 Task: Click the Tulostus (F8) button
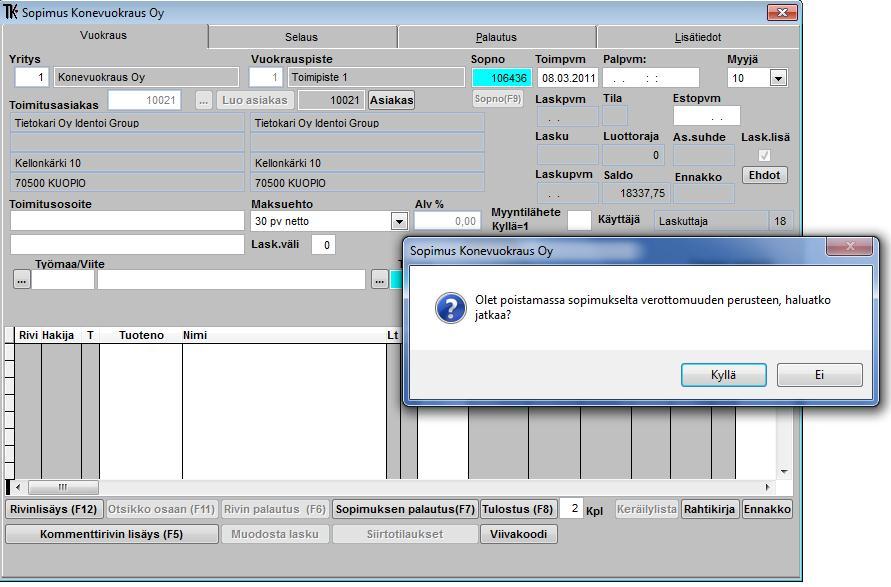coord(518,509)
